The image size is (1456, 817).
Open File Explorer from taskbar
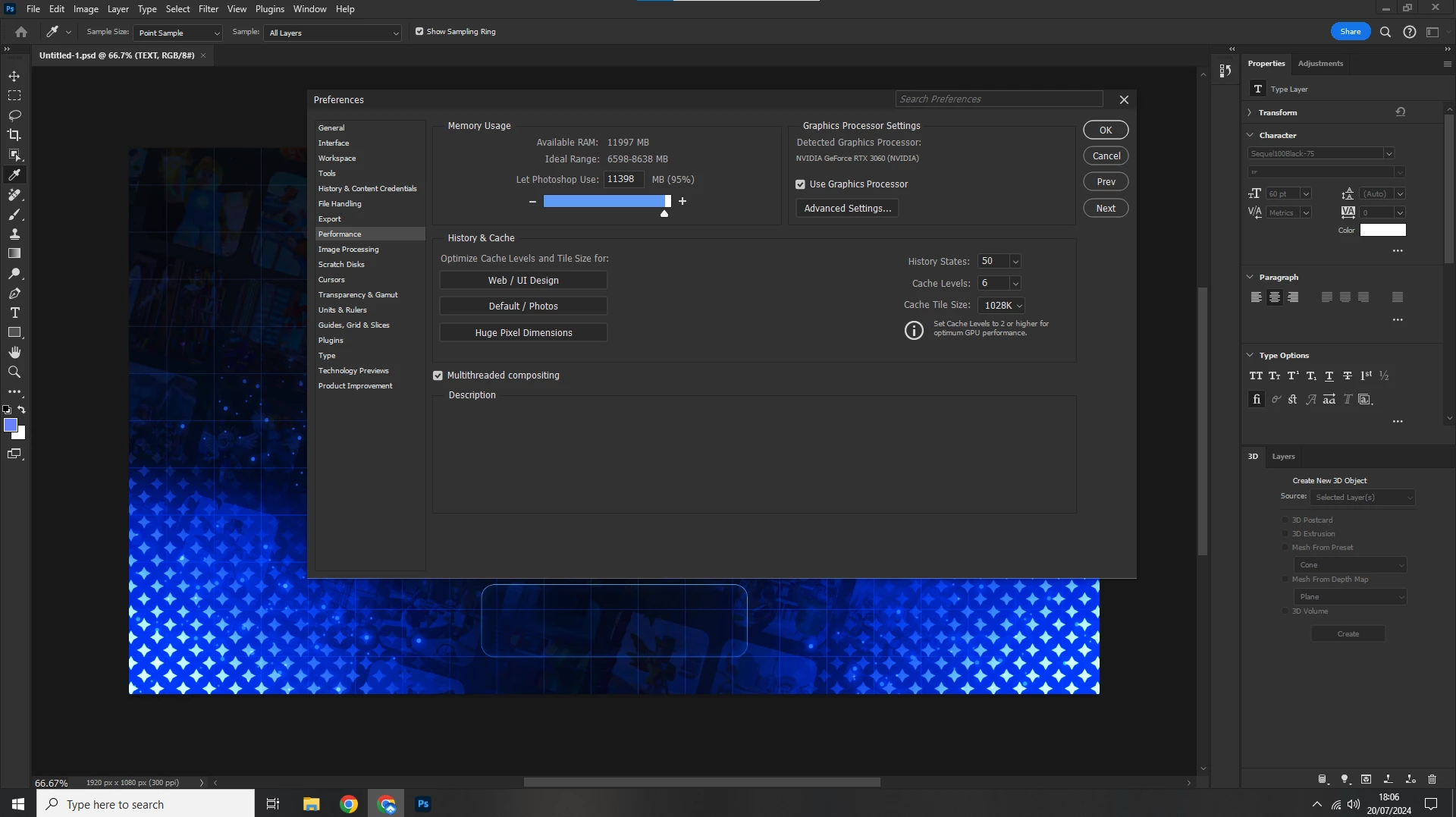pos(311,804)
